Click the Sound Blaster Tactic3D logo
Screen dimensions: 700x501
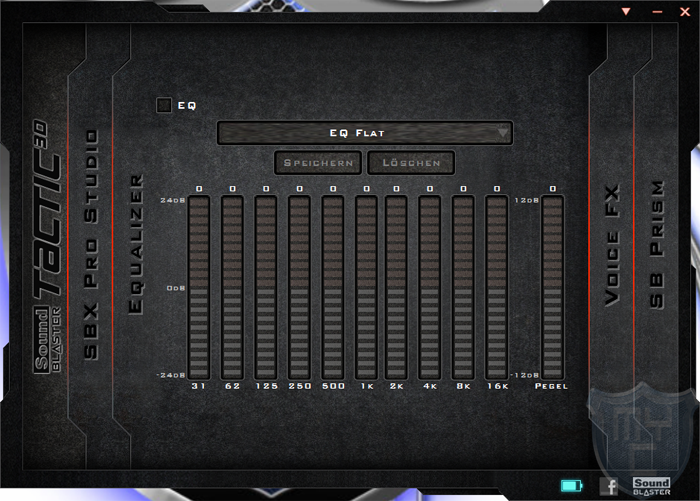pos(47,246)
